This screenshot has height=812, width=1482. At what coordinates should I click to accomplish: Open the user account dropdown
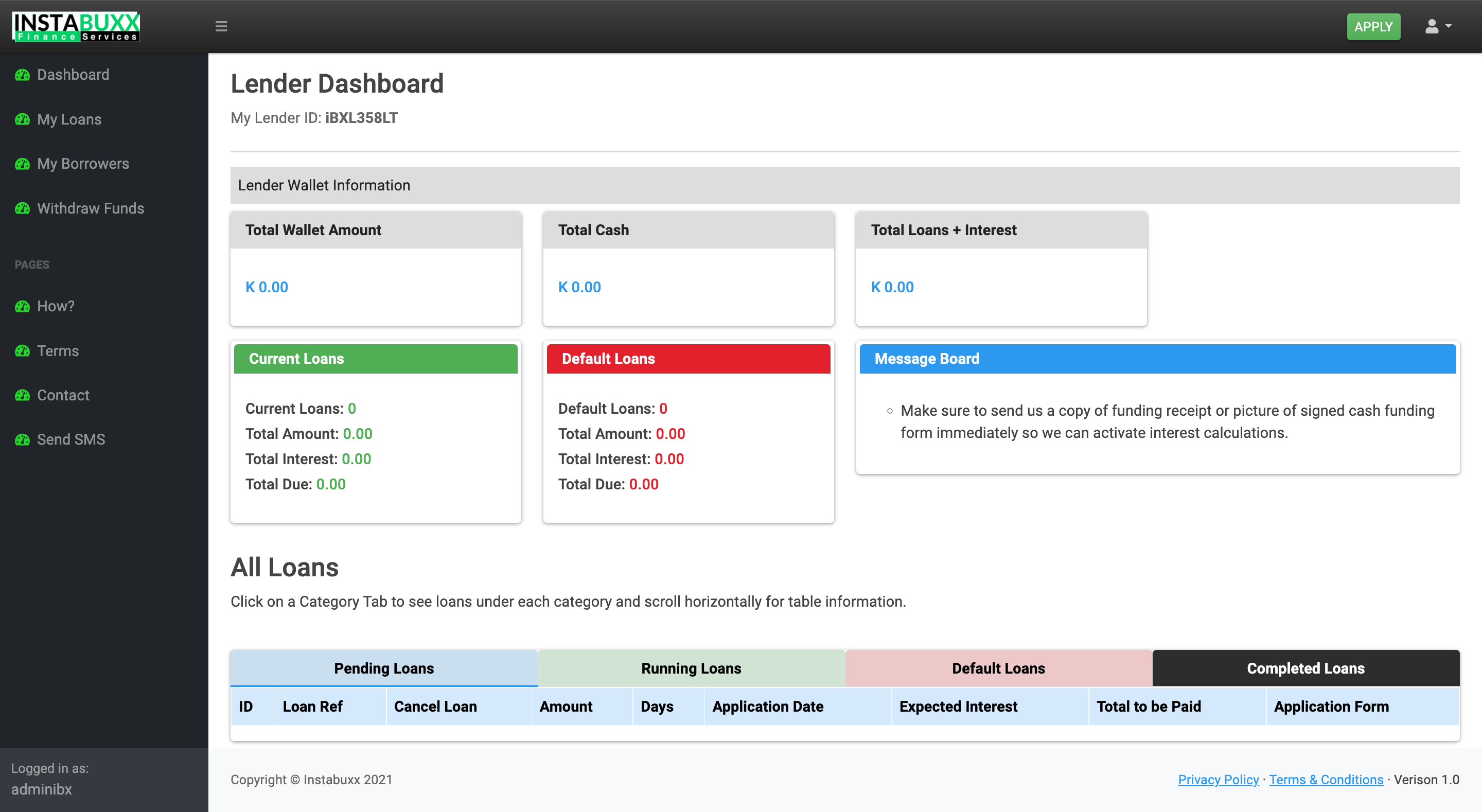tap(1438, 26)
